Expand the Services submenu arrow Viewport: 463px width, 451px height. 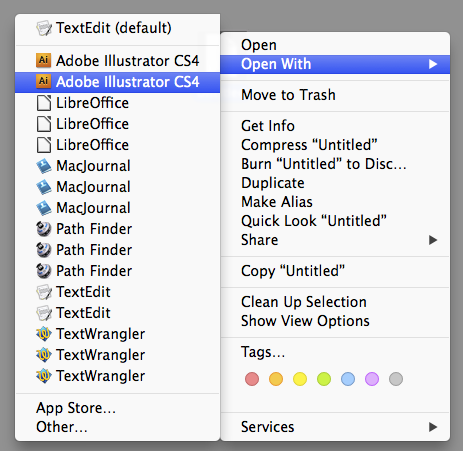[x=433, y=427]
